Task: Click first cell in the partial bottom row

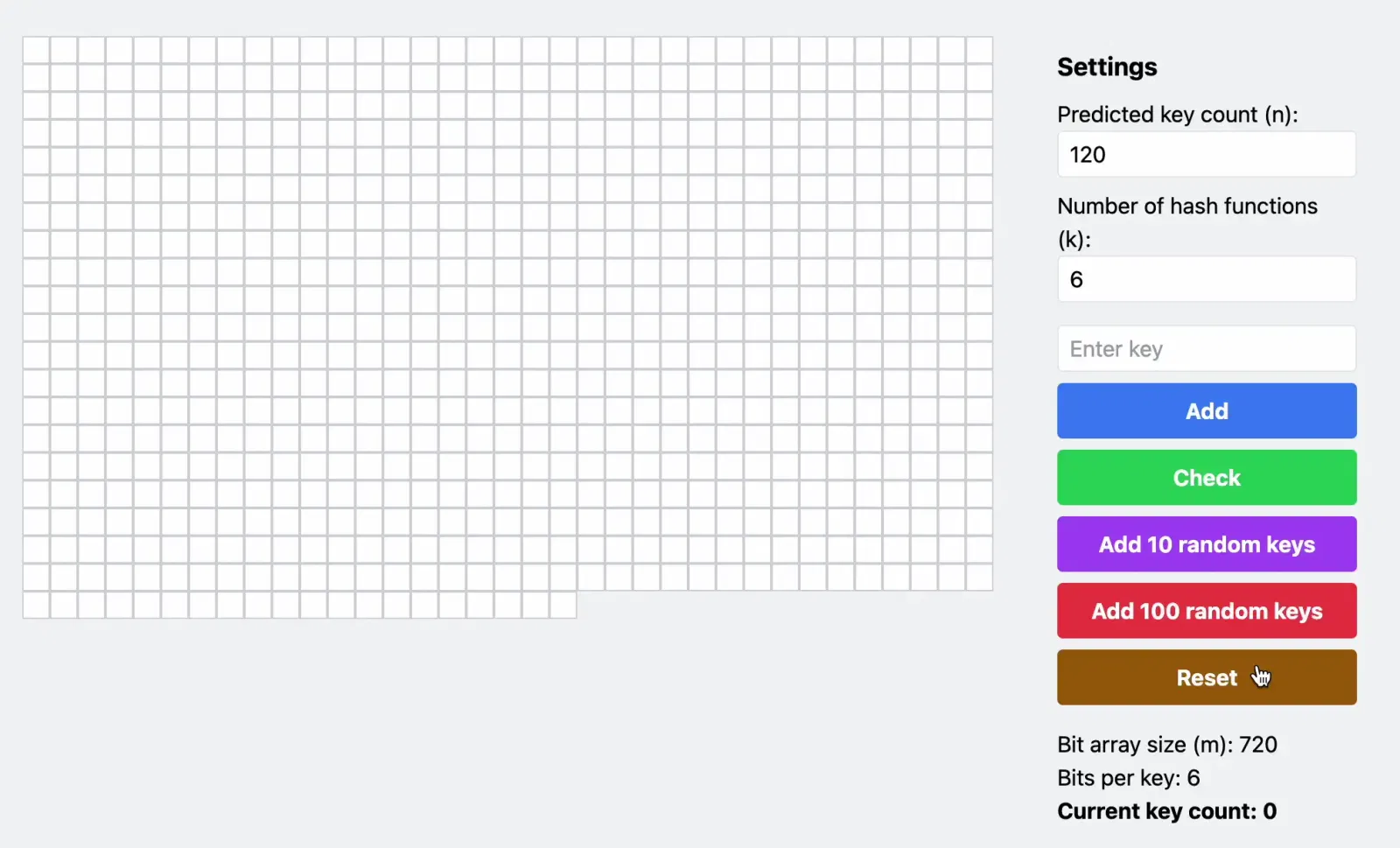Action: [36, 605]
